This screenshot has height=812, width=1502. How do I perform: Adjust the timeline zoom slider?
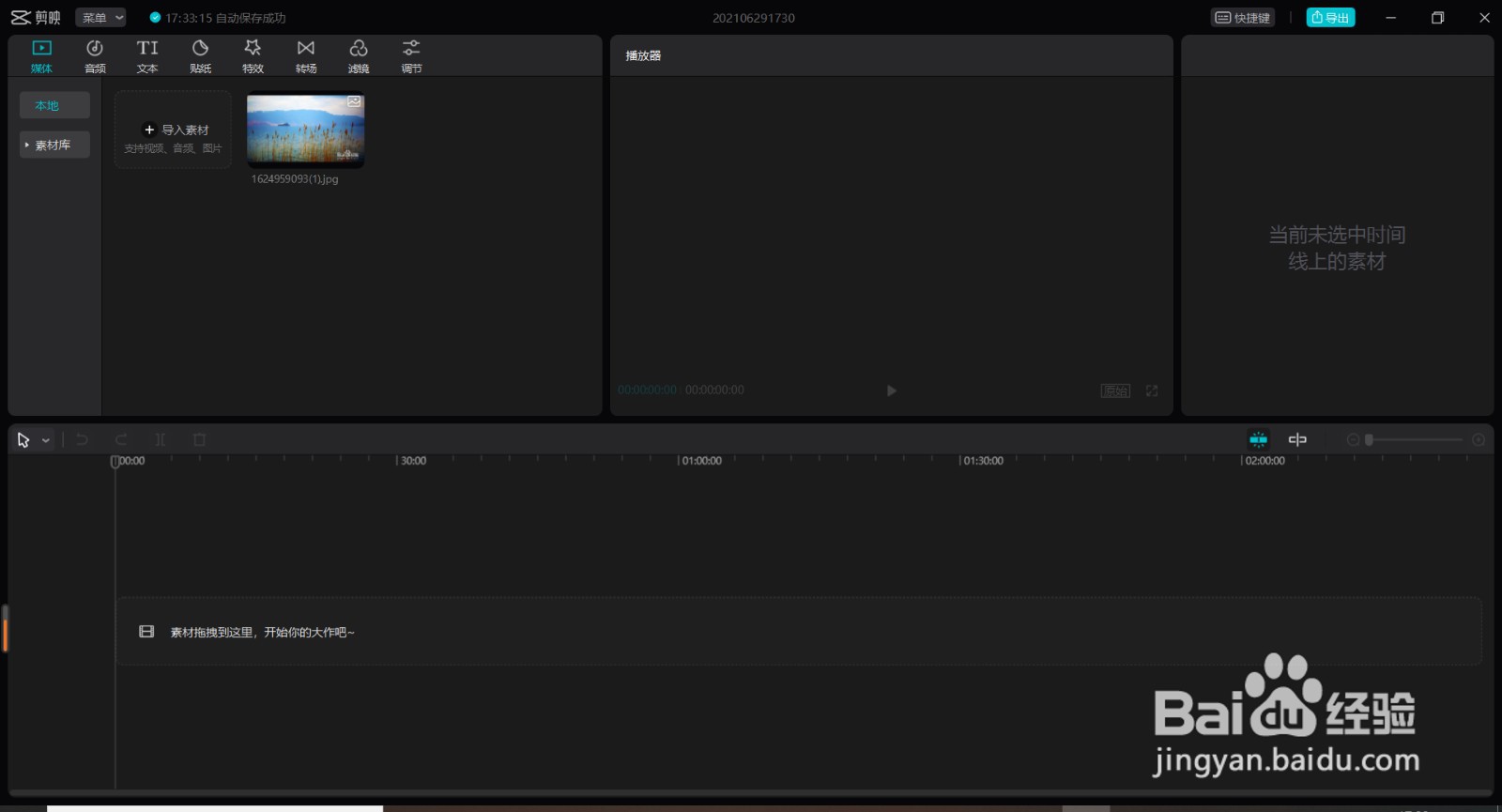tap(1415, 439)
